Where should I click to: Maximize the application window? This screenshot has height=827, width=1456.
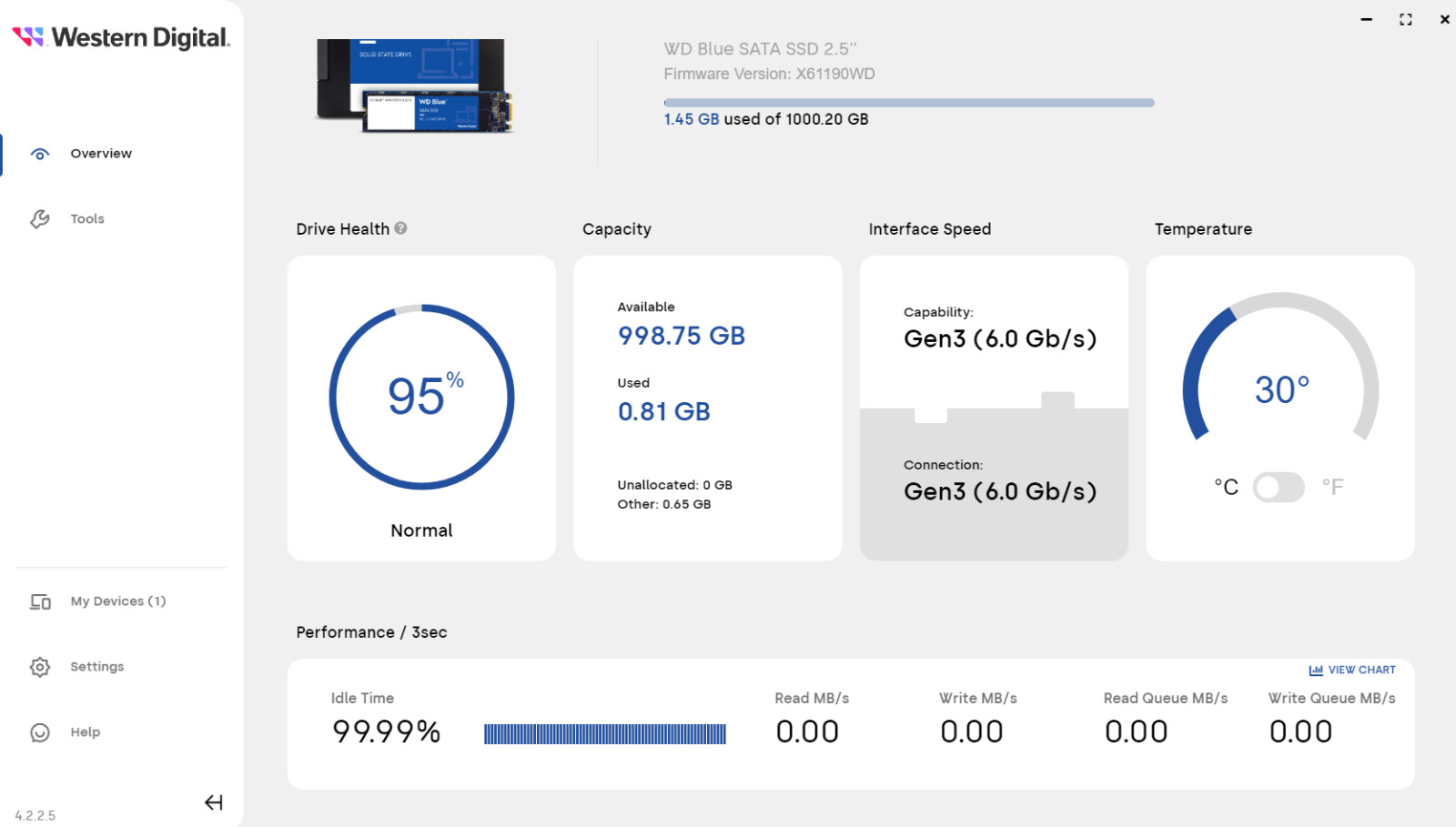click(1406, 19)
